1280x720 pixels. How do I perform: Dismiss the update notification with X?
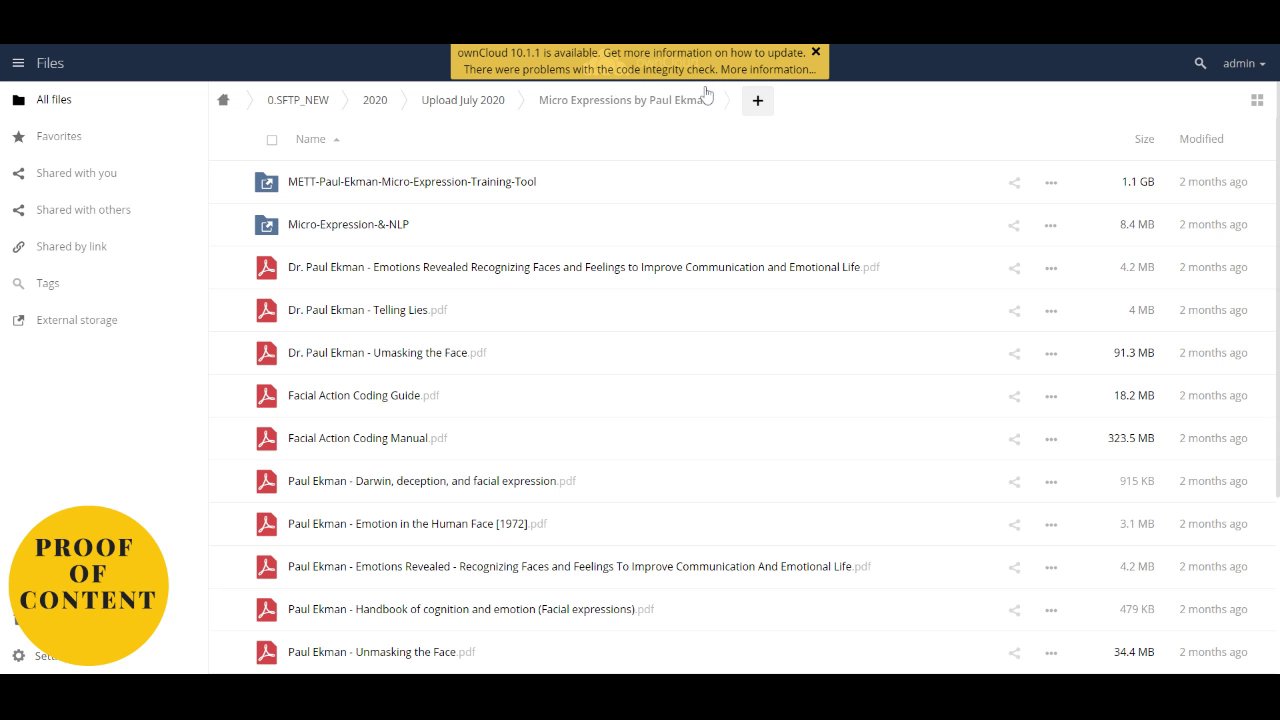(x=816, y=52)
